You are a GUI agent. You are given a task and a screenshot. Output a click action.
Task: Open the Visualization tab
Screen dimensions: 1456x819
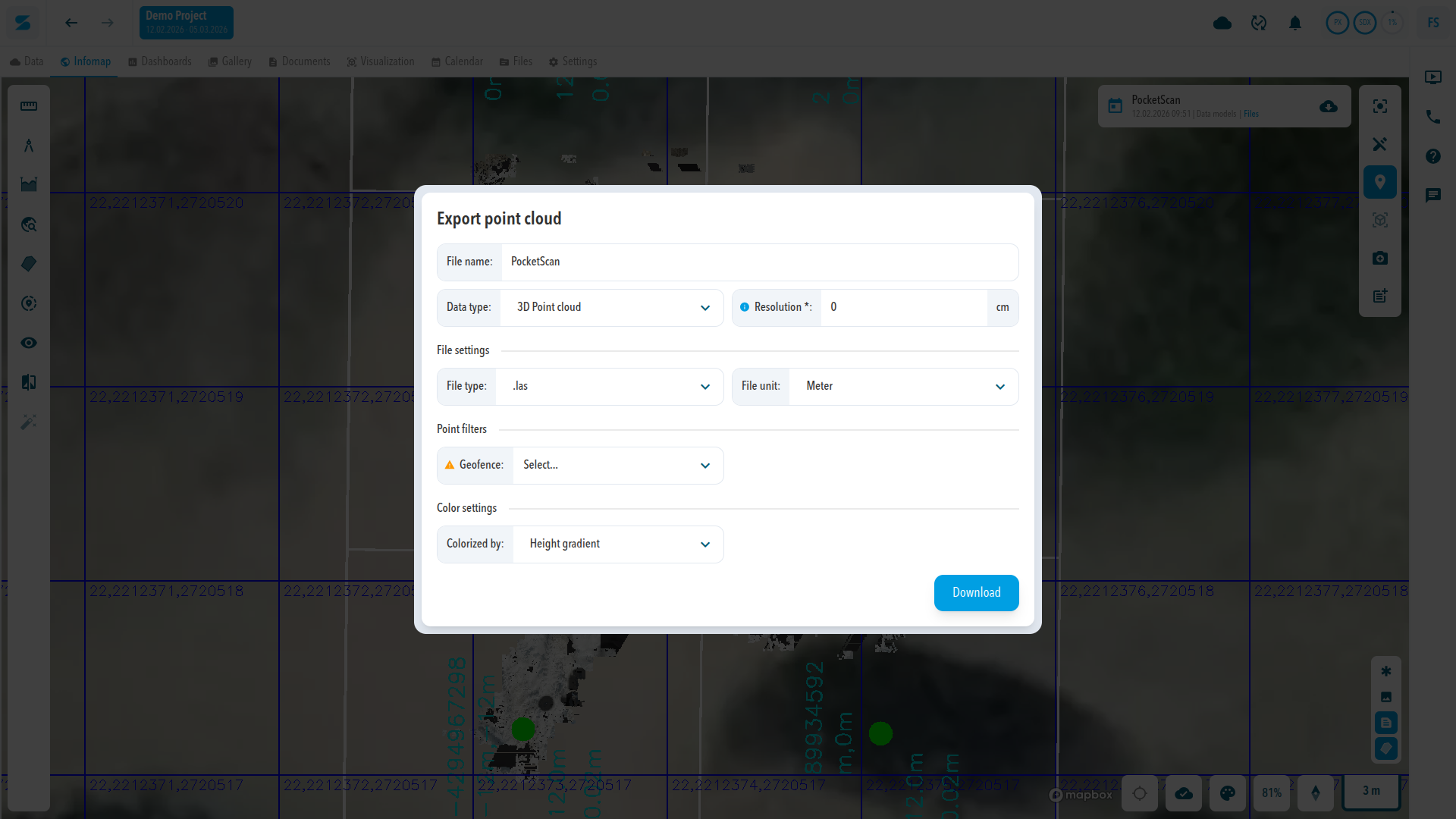[x=381, y=61]
